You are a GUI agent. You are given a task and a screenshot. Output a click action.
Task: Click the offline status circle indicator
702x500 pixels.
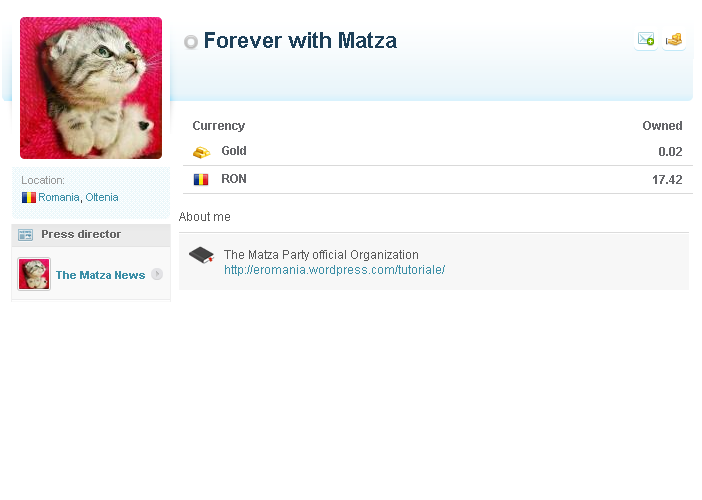pos(191,42)
